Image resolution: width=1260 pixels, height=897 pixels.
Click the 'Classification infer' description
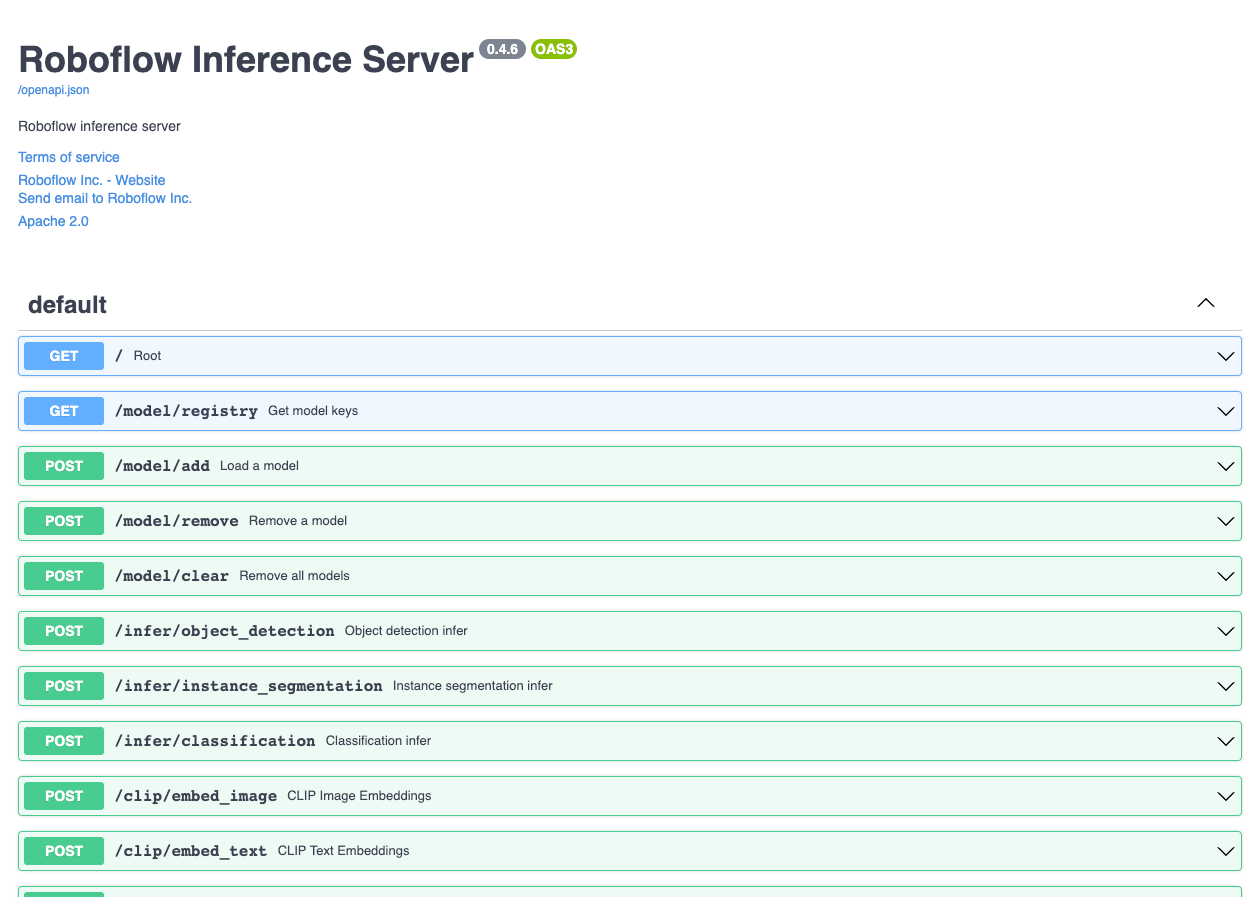point(379,741)
